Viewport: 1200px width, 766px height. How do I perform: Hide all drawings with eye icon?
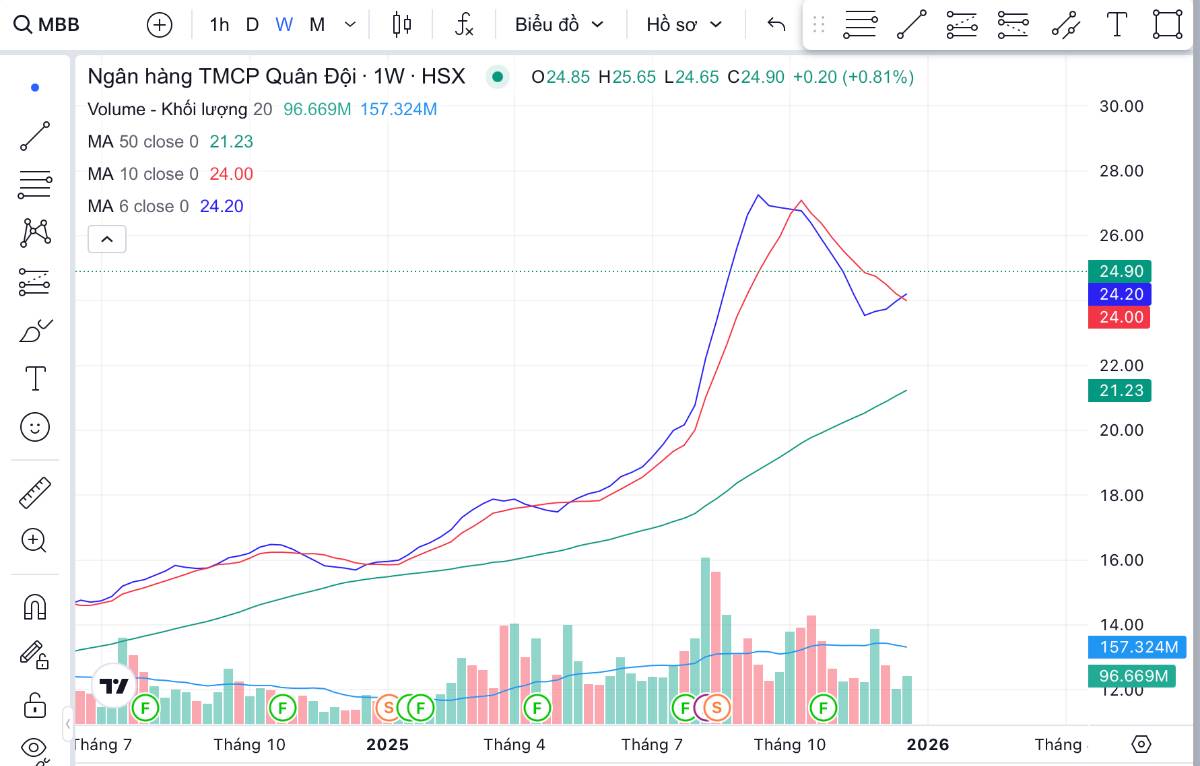click(35, 747)
